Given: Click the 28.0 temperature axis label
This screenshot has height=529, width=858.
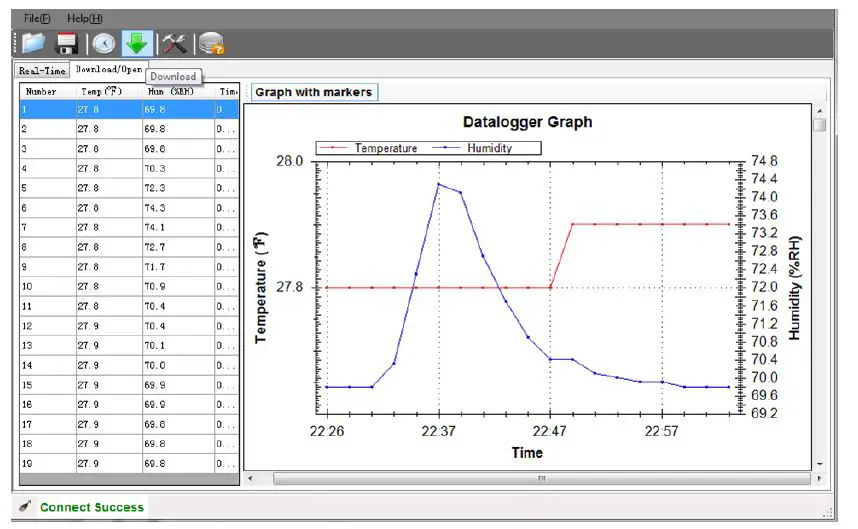Looking at the screenshot, I should coord(289,161).
